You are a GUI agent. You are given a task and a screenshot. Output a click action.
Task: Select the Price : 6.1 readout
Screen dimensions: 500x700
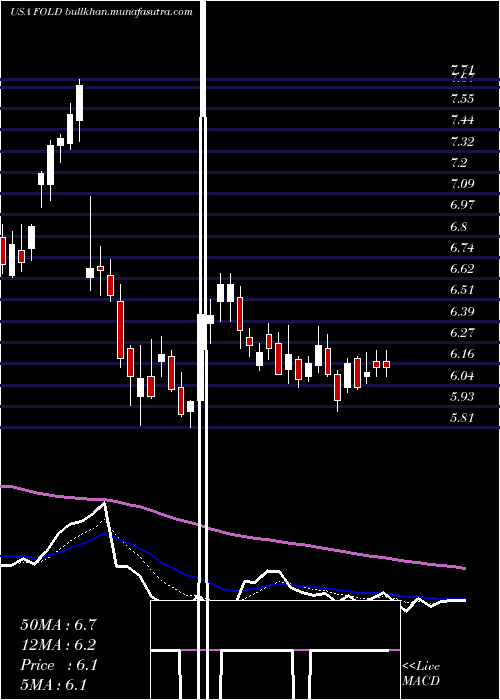pos(58,665)
